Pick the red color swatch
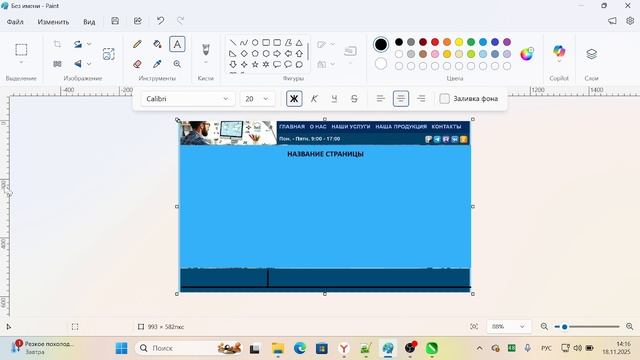This screenshot has height=360, width=640. pyautogui.click(x=435, y=42)
